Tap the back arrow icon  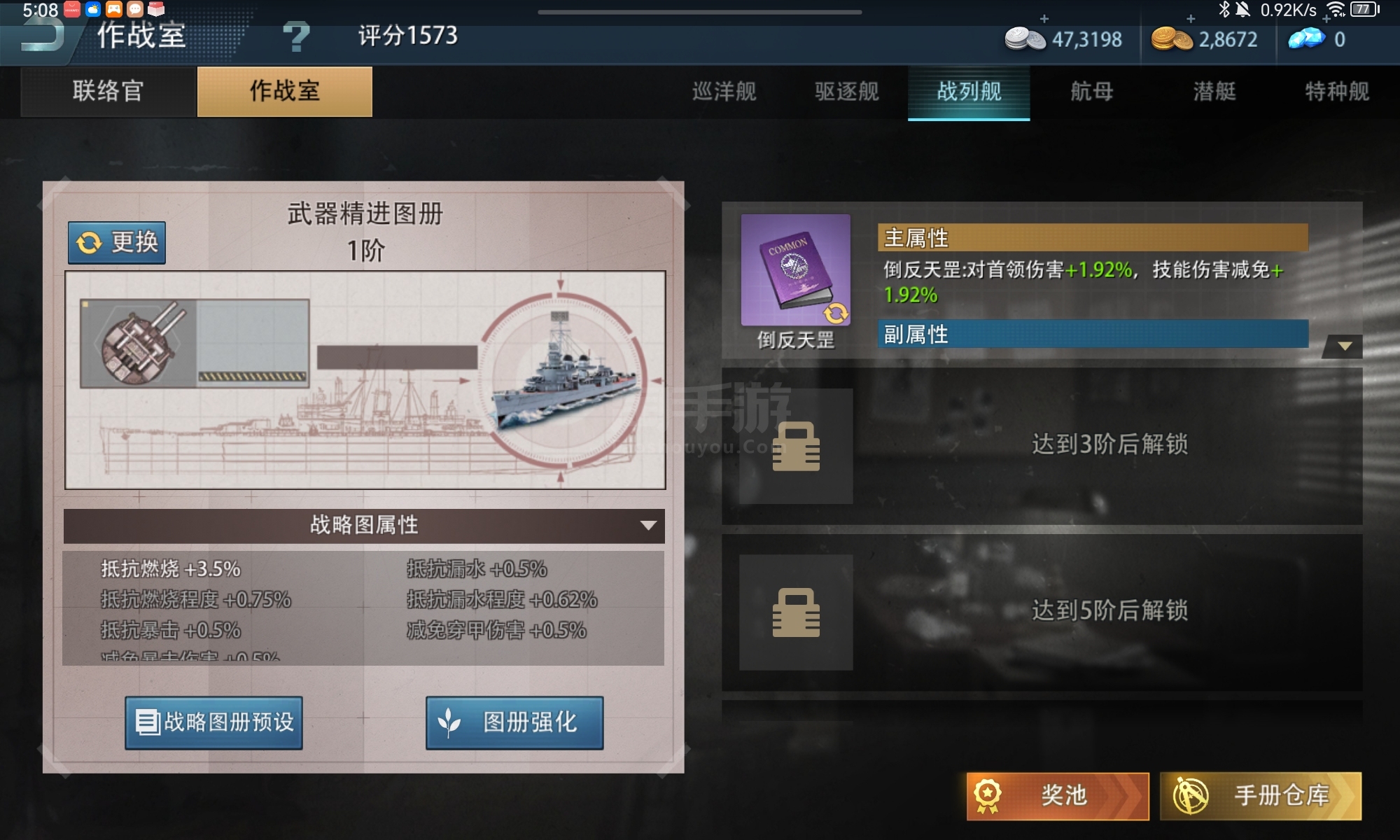click(x=43, y=36)
